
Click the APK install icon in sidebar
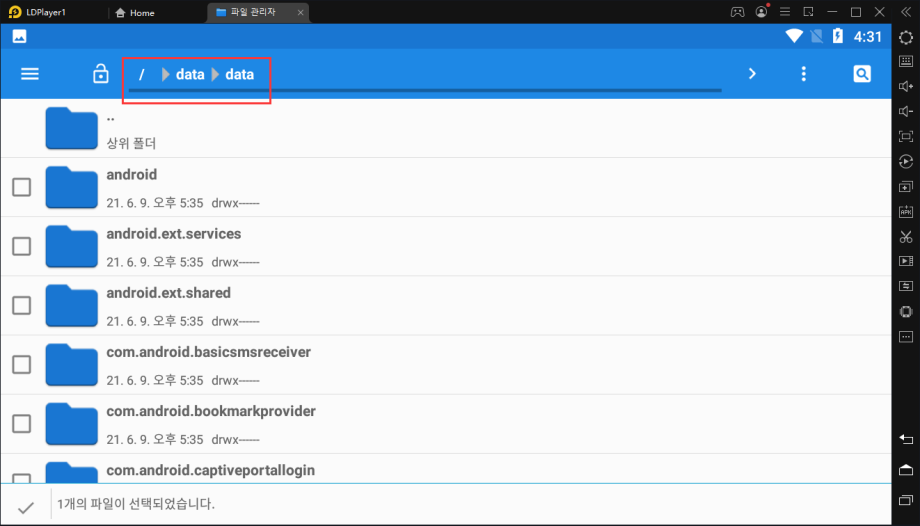click(906, 211)
